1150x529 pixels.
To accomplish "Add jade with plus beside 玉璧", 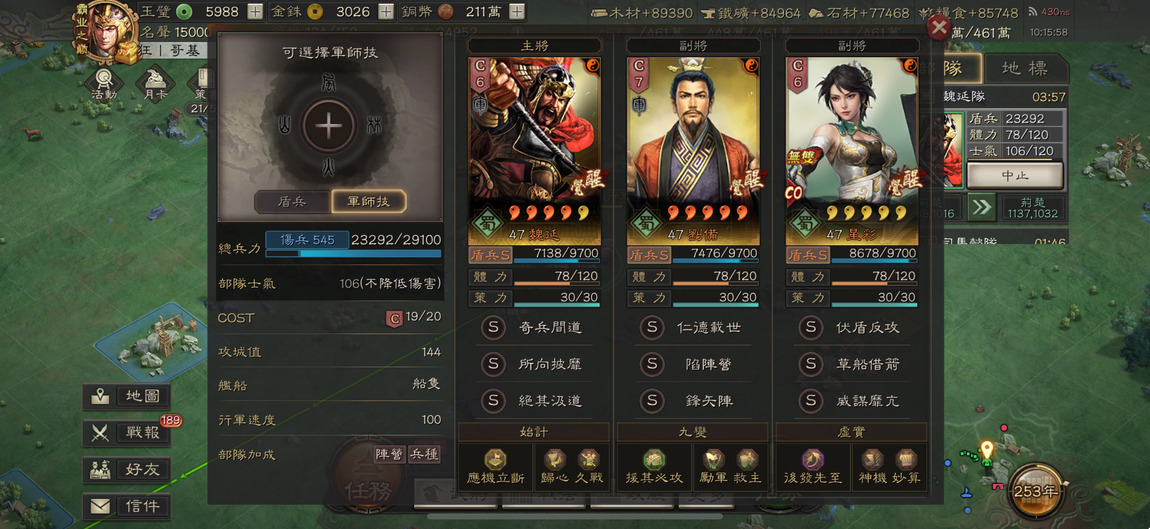I will tap(254, 12).
